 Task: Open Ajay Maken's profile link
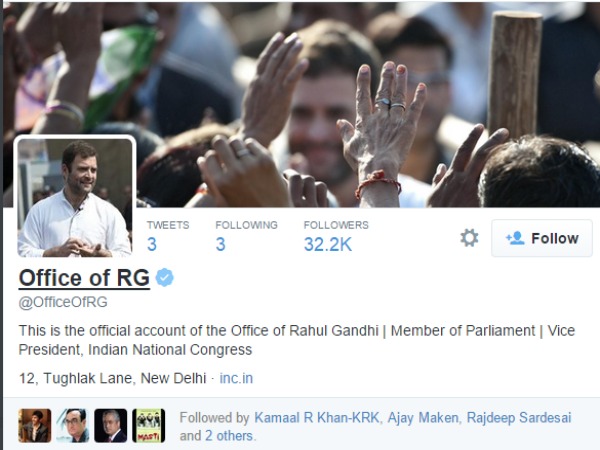pyautogui.click(x=423, y=417)
